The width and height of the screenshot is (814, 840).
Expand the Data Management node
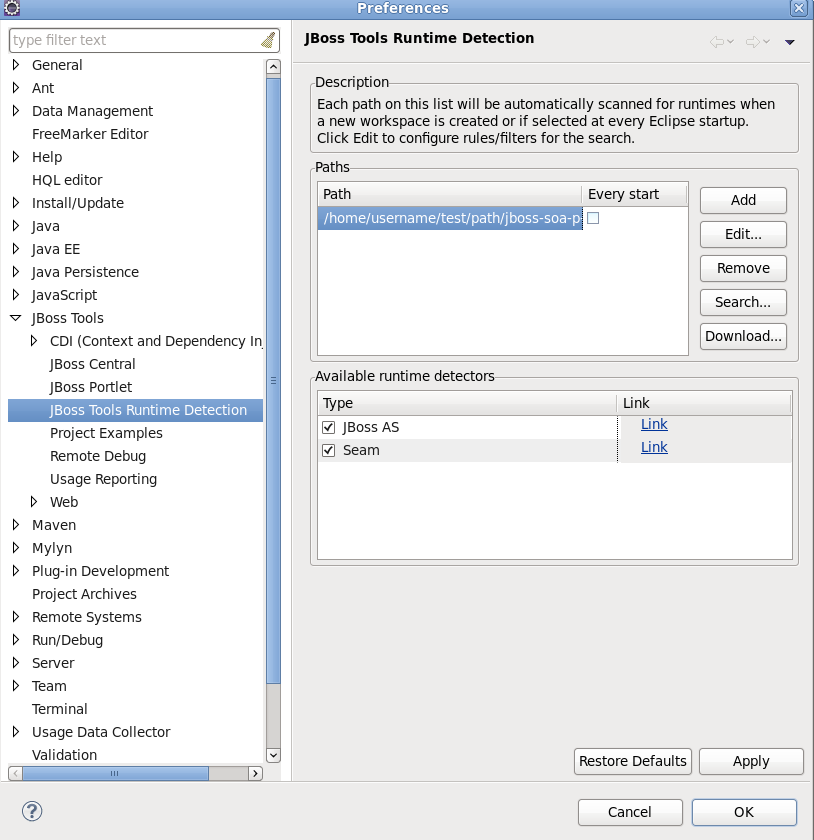(16, 111)
